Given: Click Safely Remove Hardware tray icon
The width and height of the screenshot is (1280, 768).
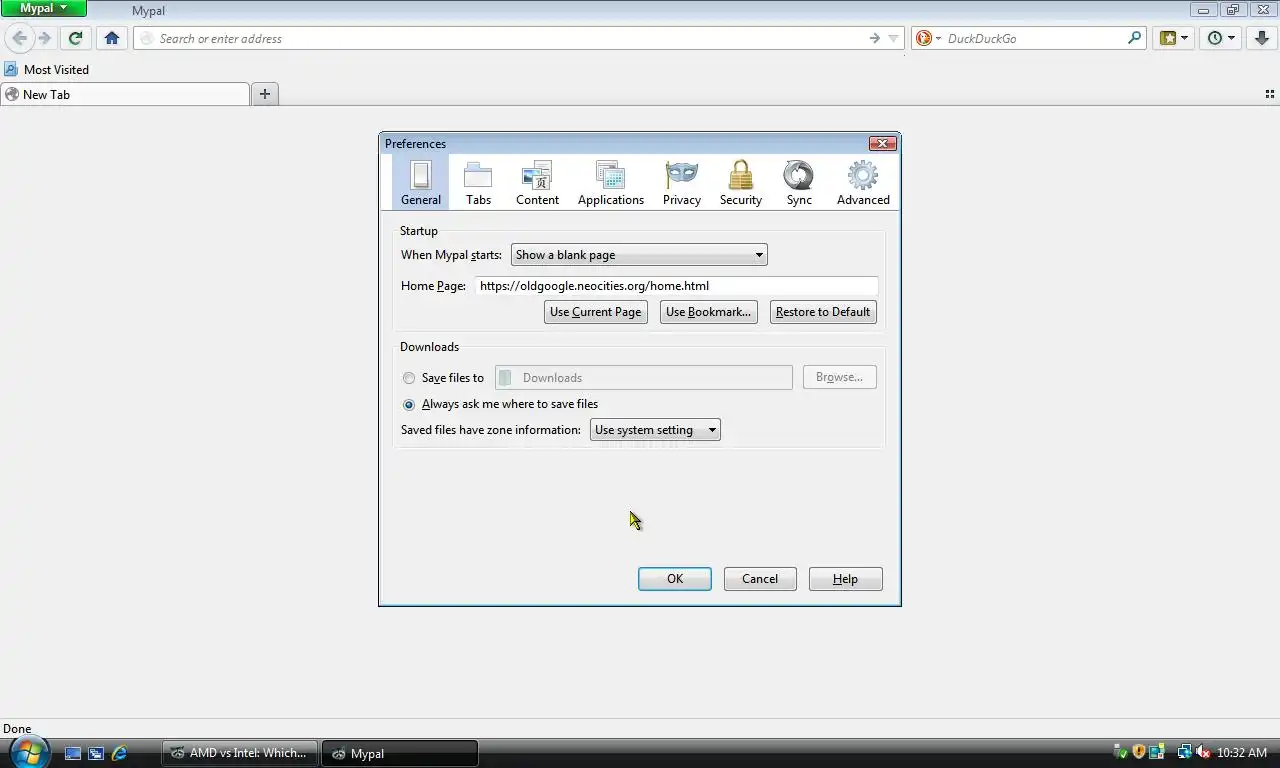Looking at the screenshot, I should (1120, 752).
